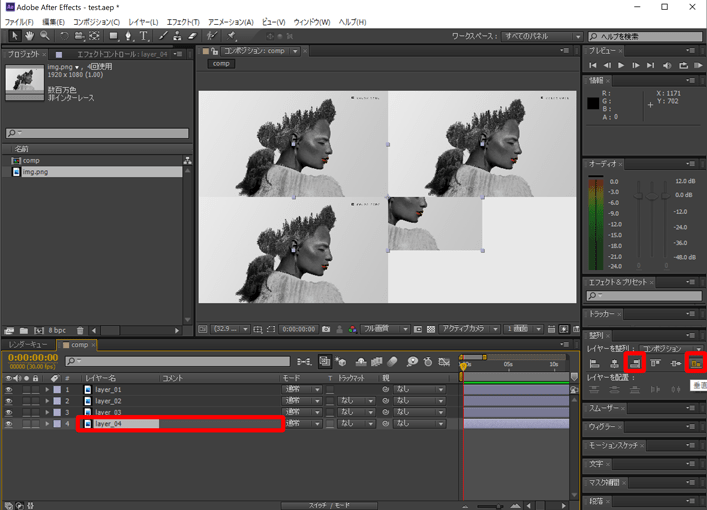Expand layer_04 properties triangle
The width and height of the screenshot is (707, 510).
click(x=47, y=424)
